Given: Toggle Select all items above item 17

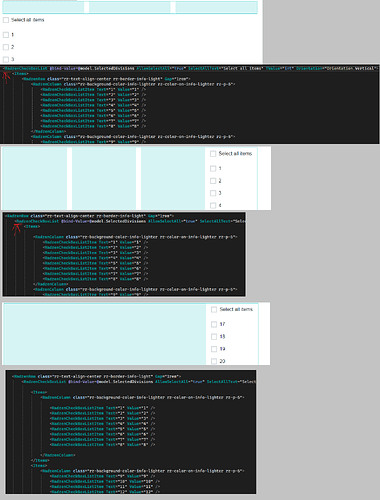Looking at the screenshot, I should 214,310.
